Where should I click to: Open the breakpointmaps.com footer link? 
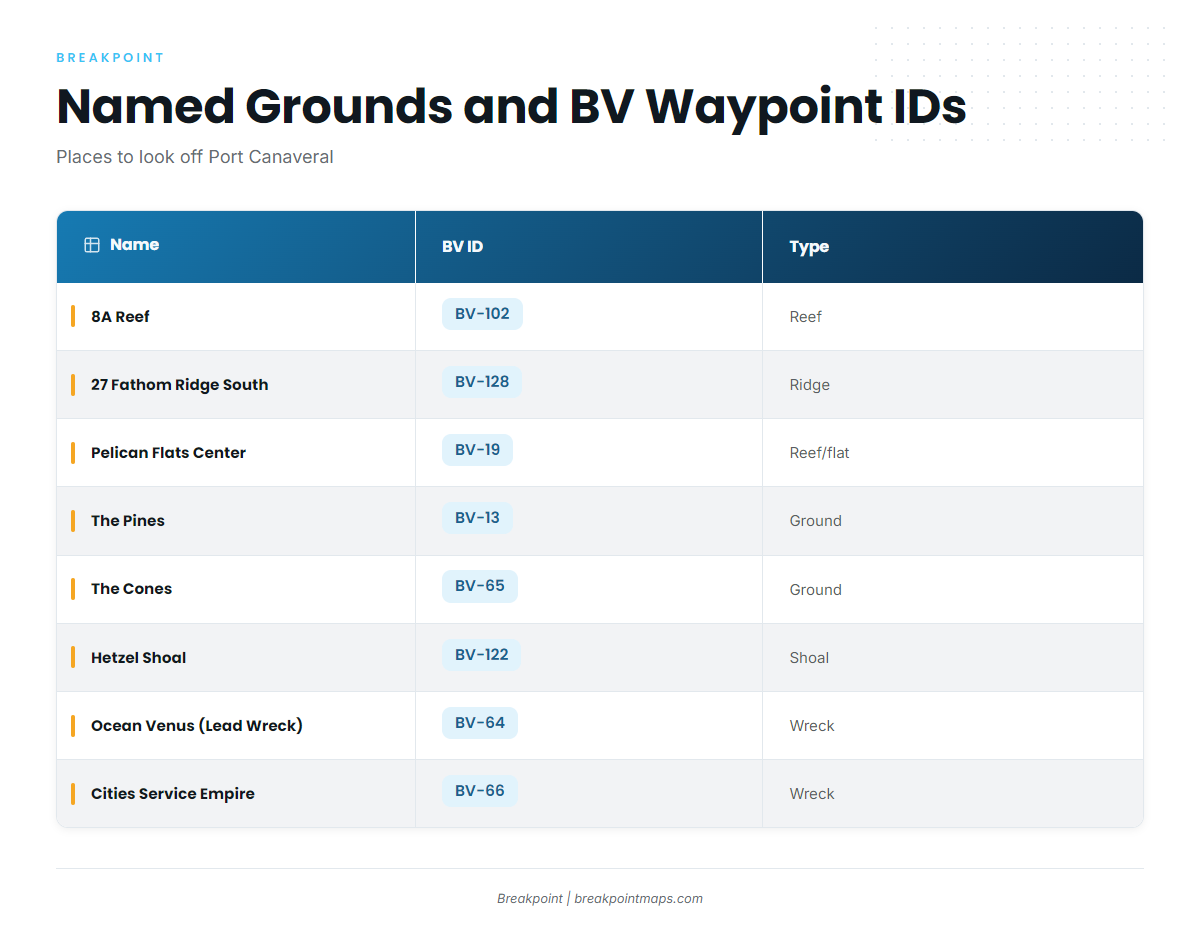pos(638,899)
